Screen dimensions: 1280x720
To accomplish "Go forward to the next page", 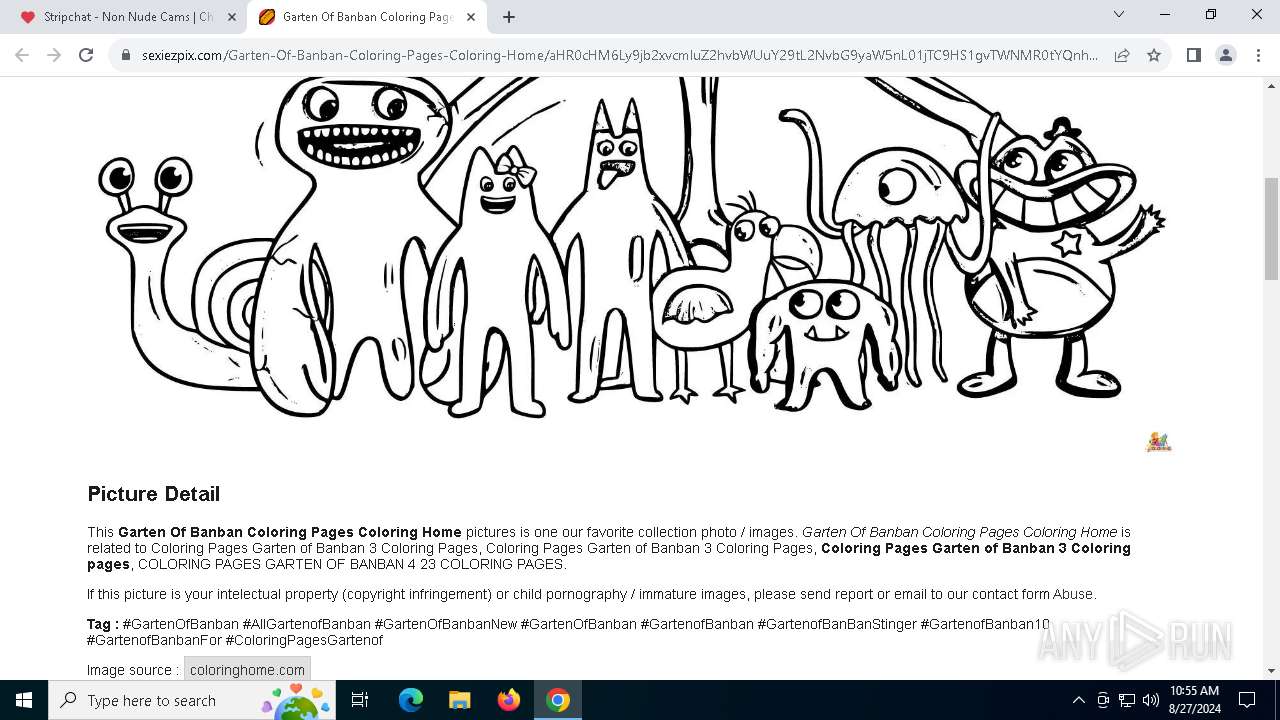I will pos(54,55).
